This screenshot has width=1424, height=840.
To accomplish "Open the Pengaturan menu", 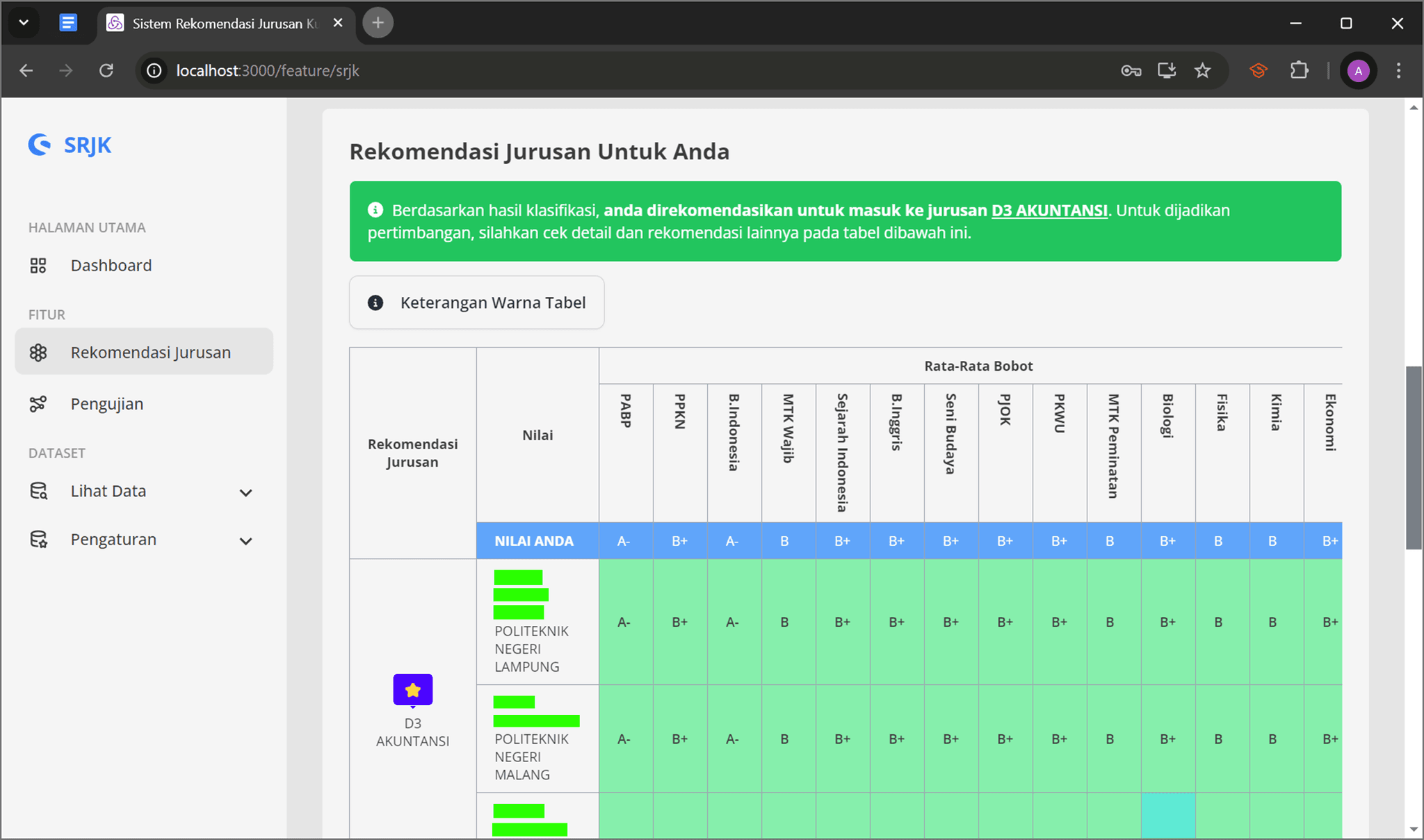I will (x=144, y=540).
